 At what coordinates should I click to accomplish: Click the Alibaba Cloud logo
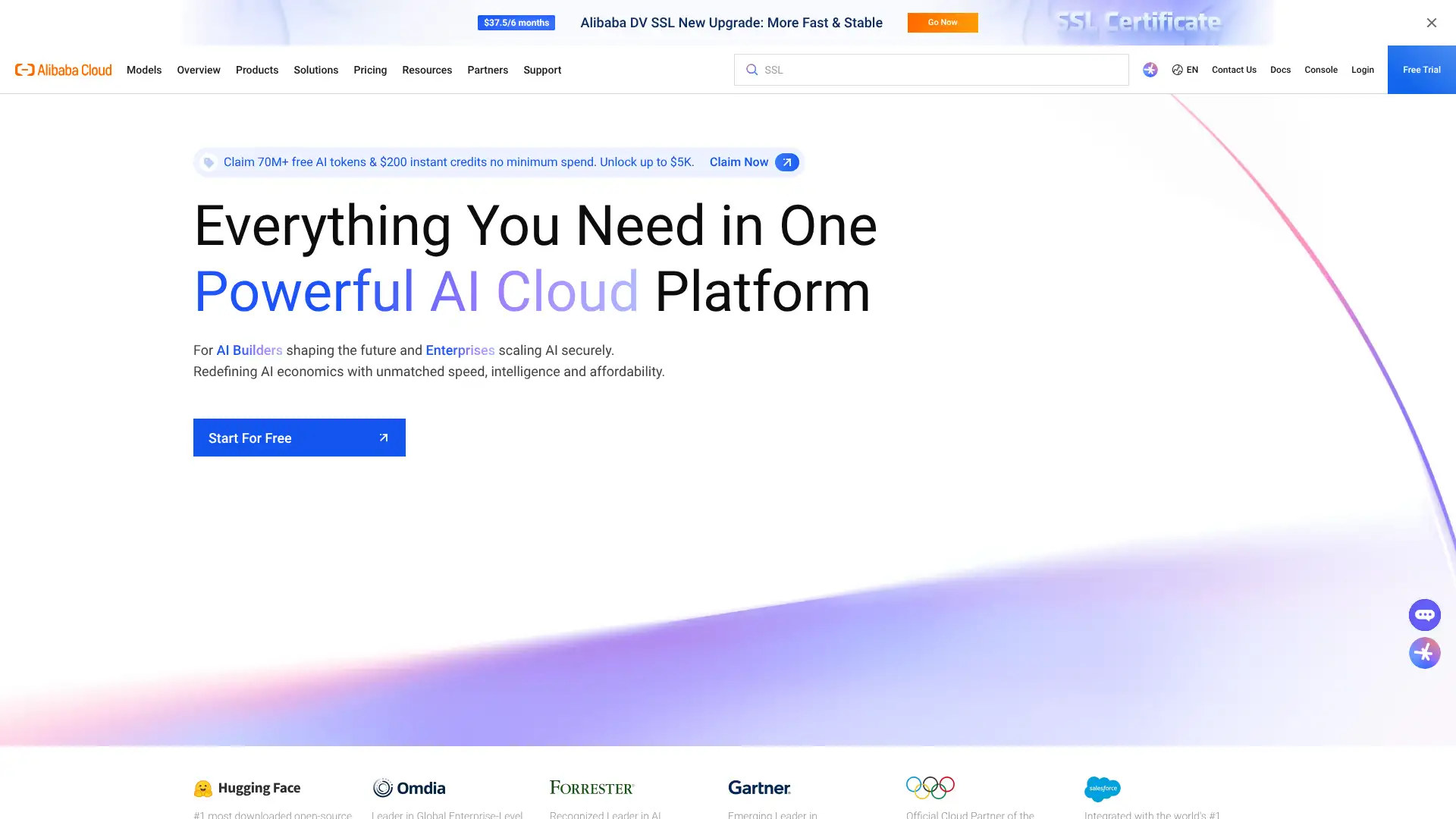63,70
